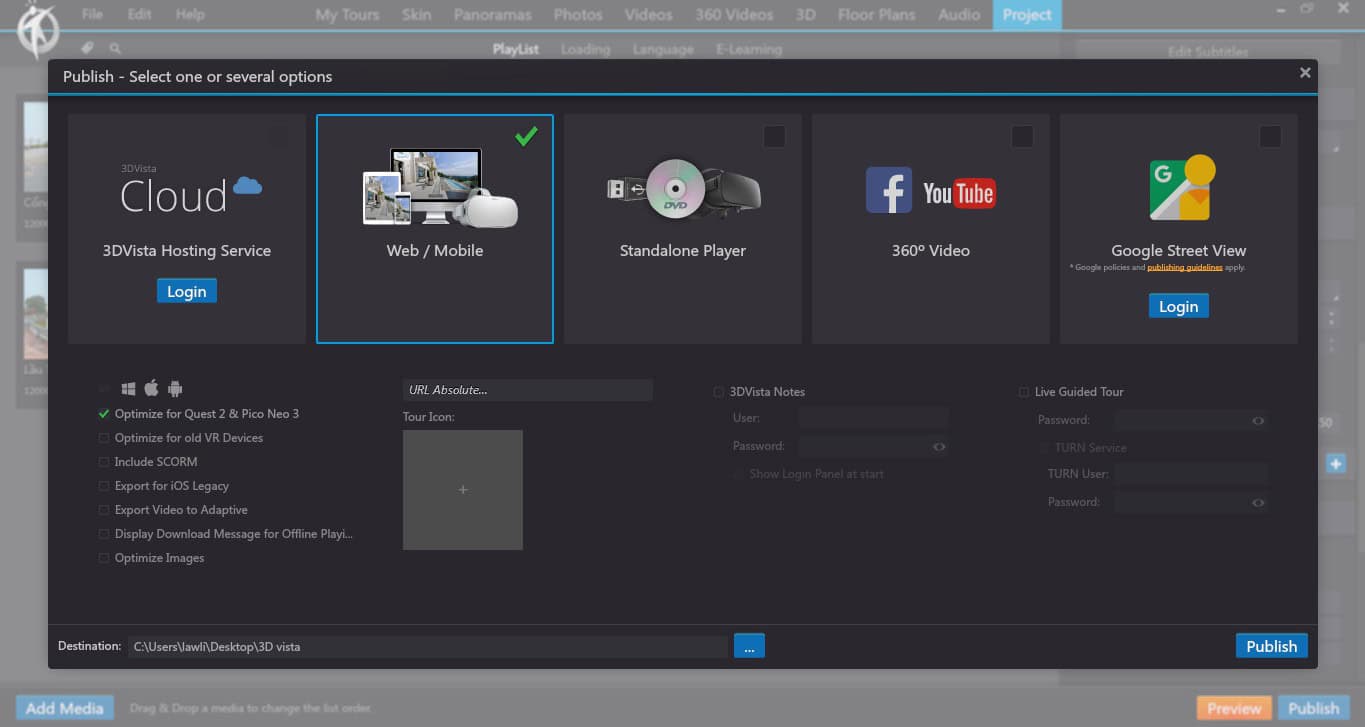This screenshot has width=1365, height=727.
Task: Click the Windows platform icon
Action: tap(129, 389)
